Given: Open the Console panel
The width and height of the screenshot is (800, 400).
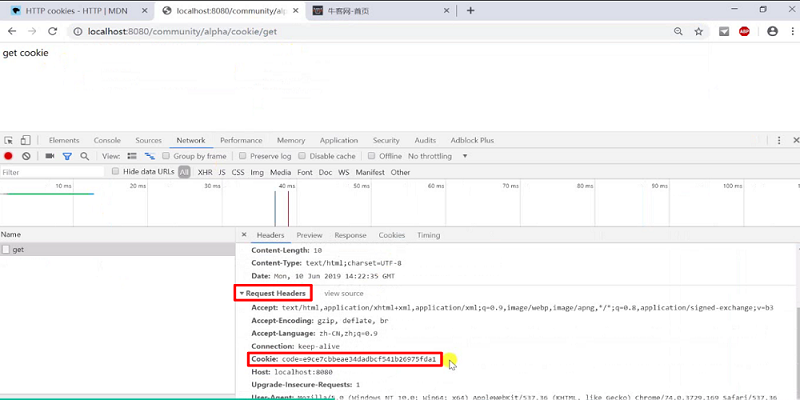Looking at the screenshot, I should [x=107, y=140].
